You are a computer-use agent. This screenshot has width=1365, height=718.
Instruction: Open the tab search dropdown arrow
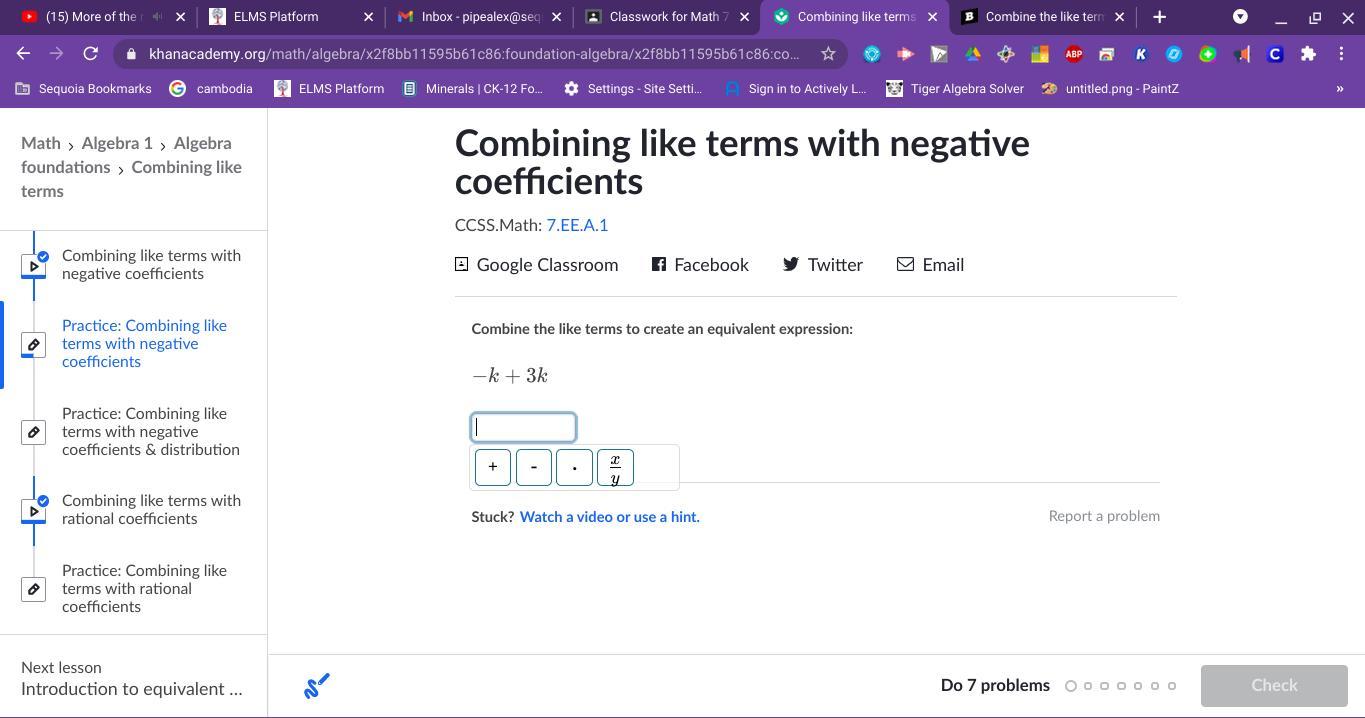1240,17
